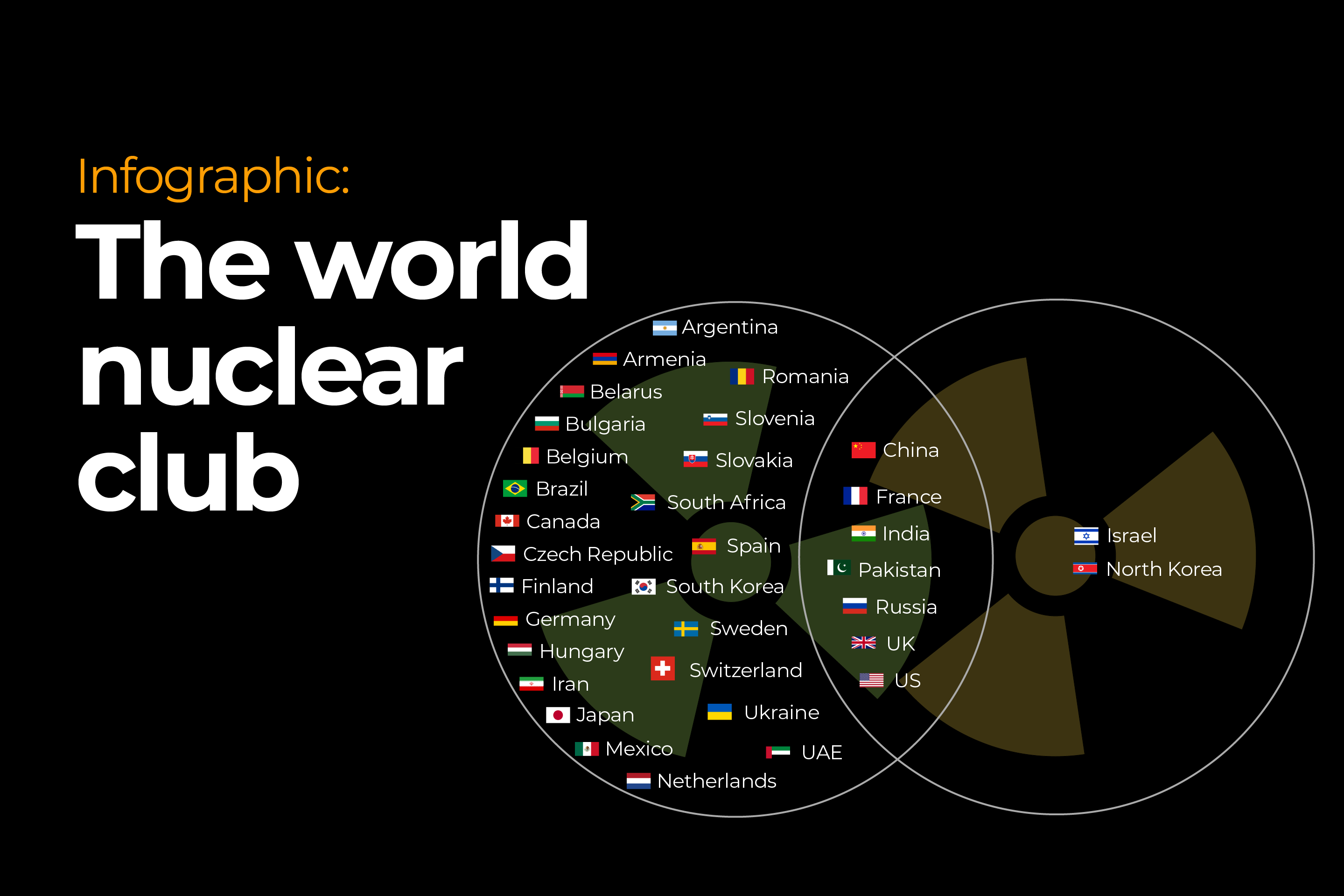Select the Czech Republic text label
The image size is (1344, 896).
tap(597, 554)
